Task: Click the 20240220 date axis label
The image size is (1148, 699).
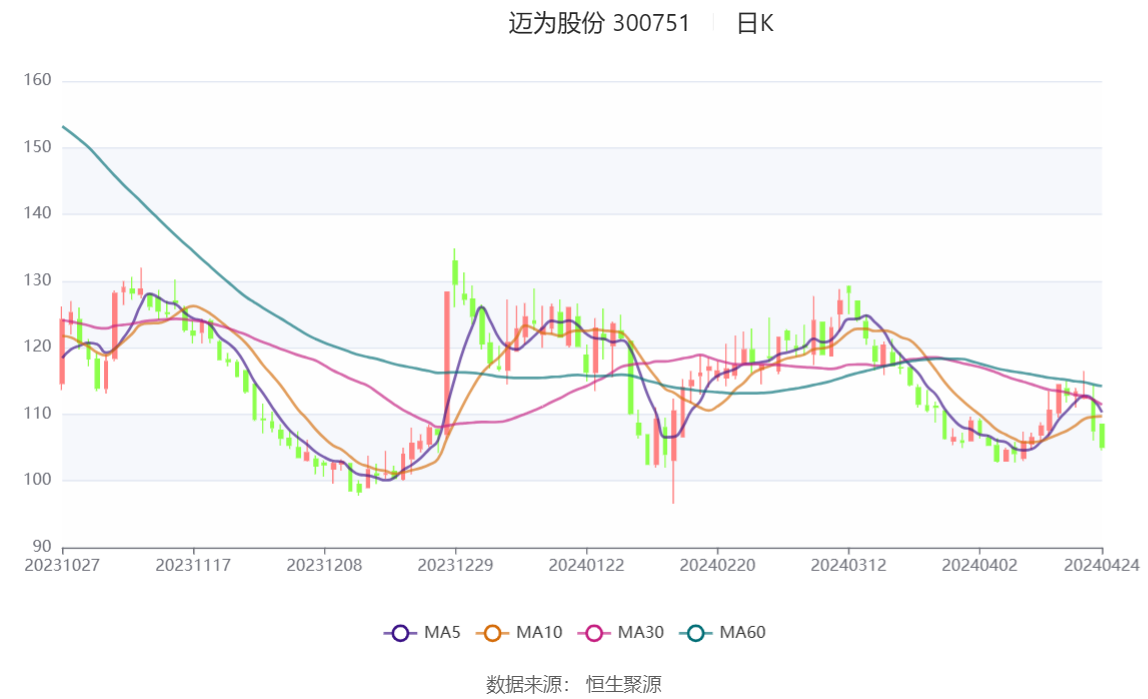Action: click(x=718, y=566)
